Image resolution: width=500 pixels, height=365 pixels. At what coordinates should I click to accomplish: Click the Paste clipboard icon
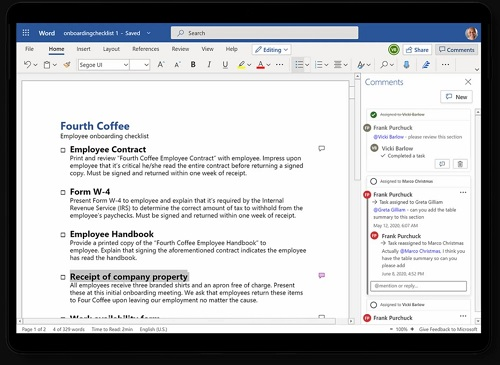tap(47, 65)
